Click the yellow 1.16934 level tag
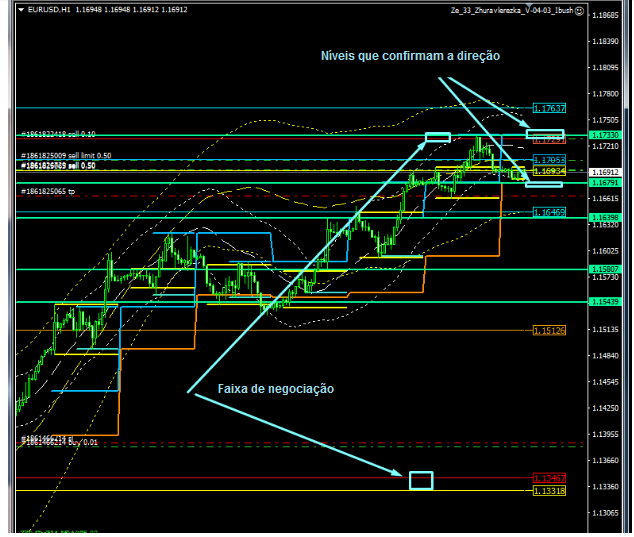The image size is (634, 537). tap(549, 172)
